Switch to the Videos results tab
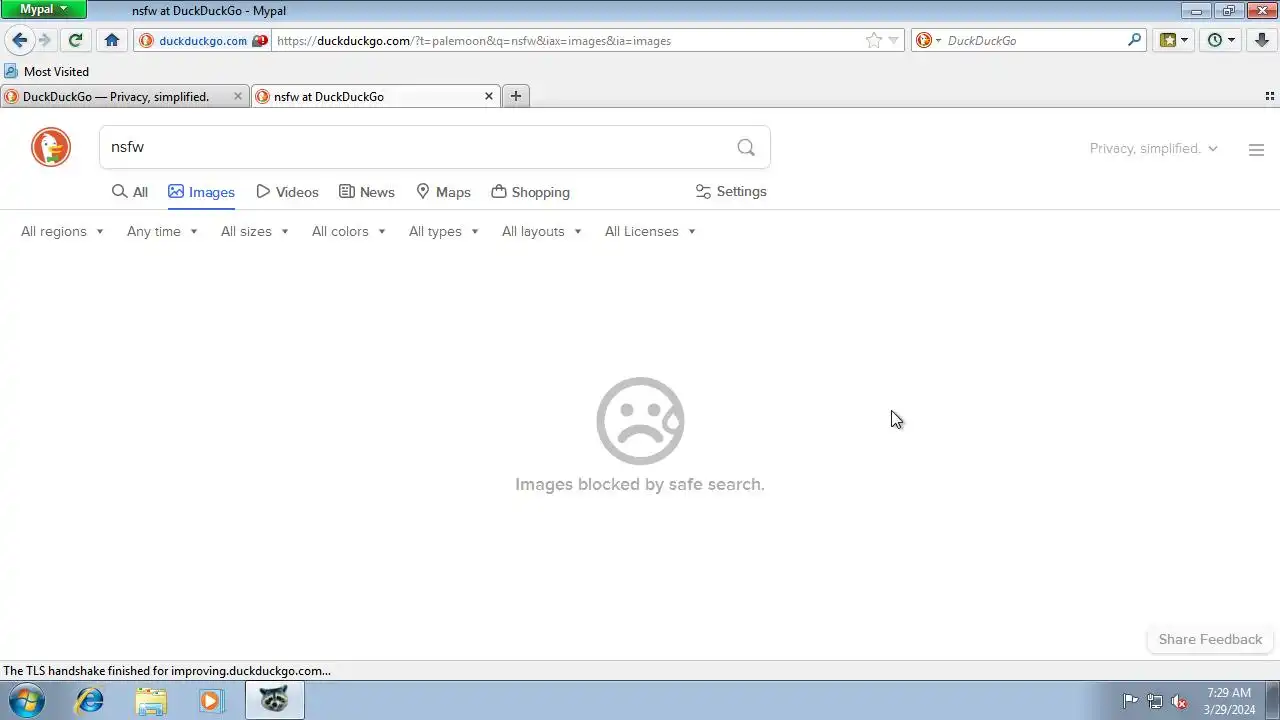This screenshot has width=1280, height=720. tap(287, 192)
